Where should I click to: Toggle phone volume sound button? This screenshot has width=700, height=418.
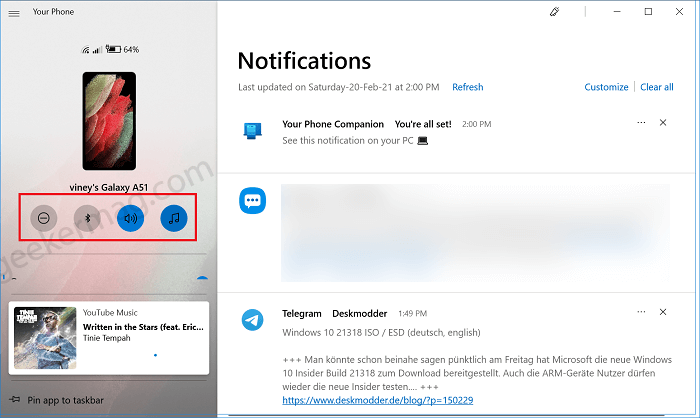pyautogui.click(x=130, y=218)
